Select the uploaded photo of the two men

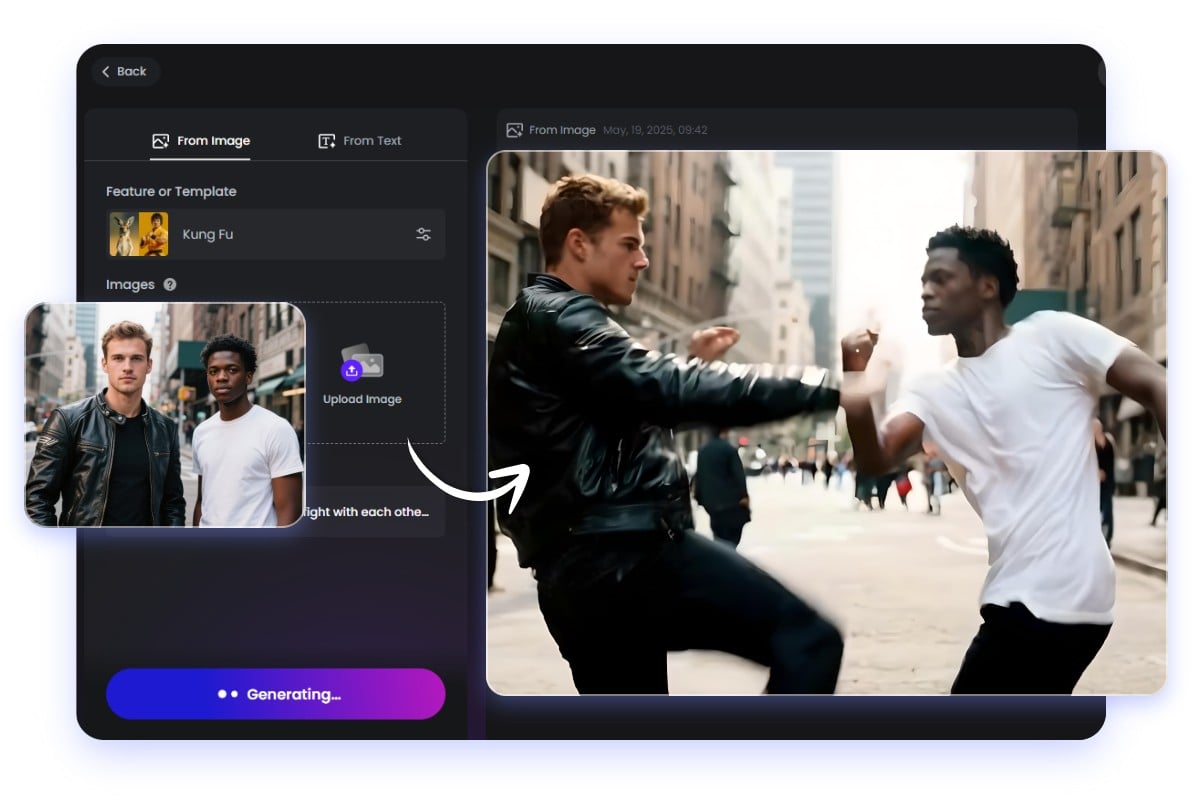coord(165,415)
